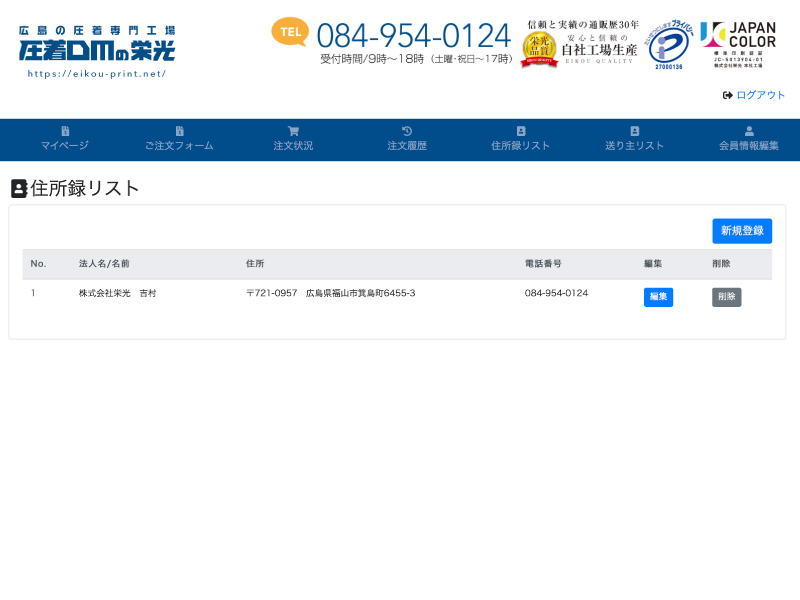Open member settings via the 会員情報編集 person icon
800x600 pixels.
[x=749, y=131]
